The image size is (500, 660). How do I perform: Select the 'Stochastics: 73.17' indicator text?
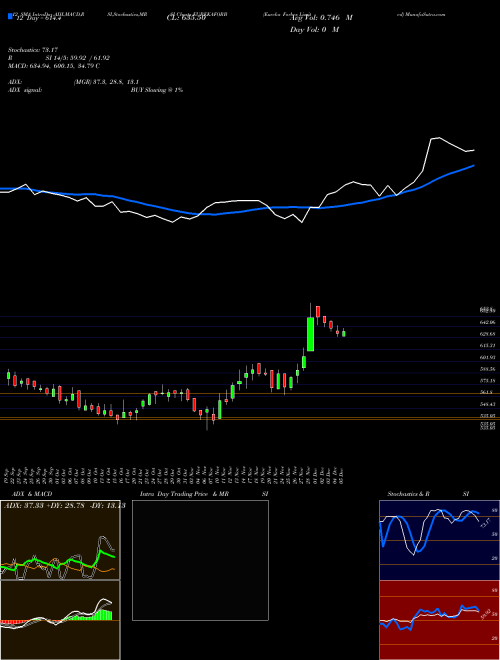pos(32,50)
